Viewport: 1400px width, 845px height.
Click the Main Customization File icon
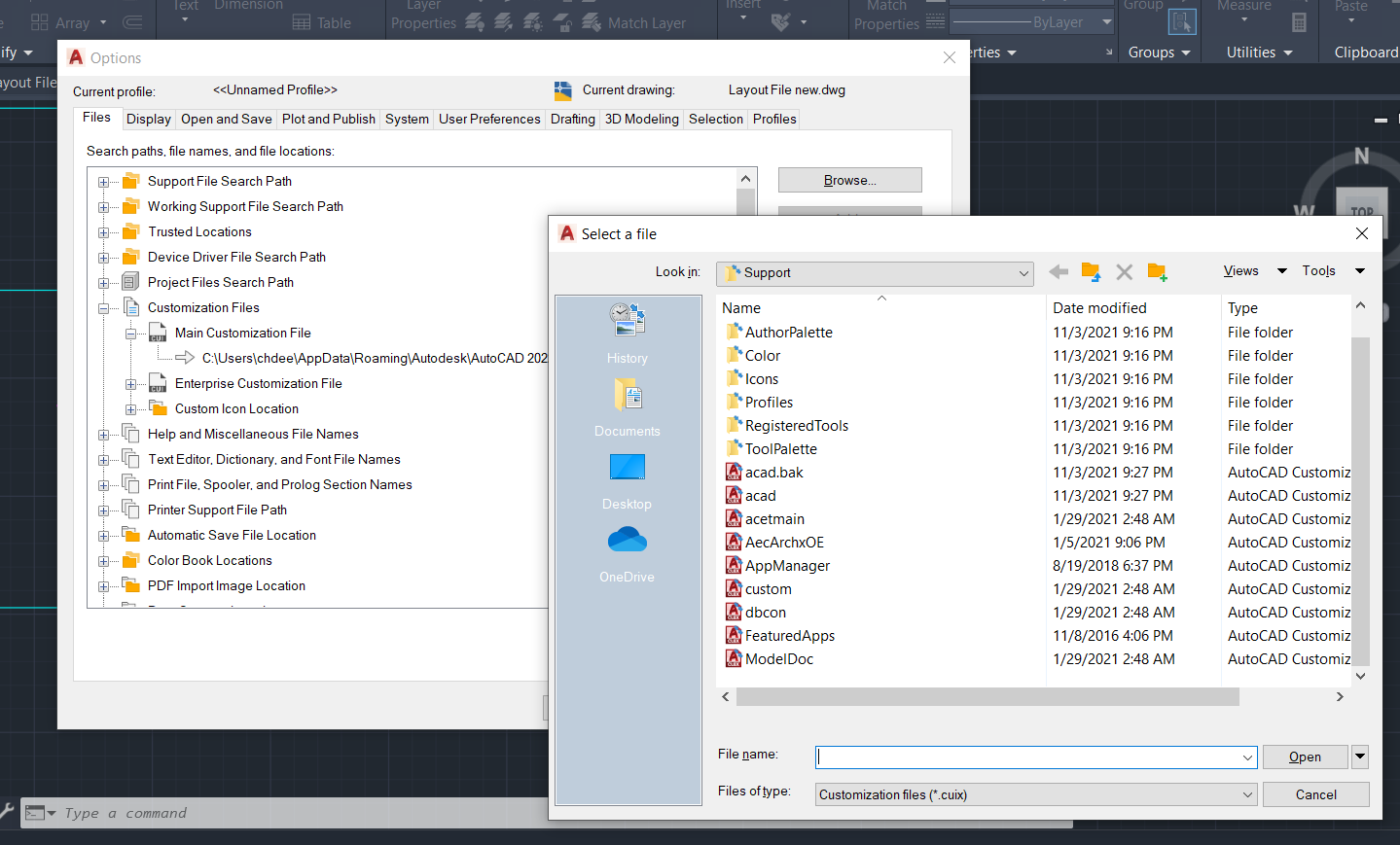(158, 334)
